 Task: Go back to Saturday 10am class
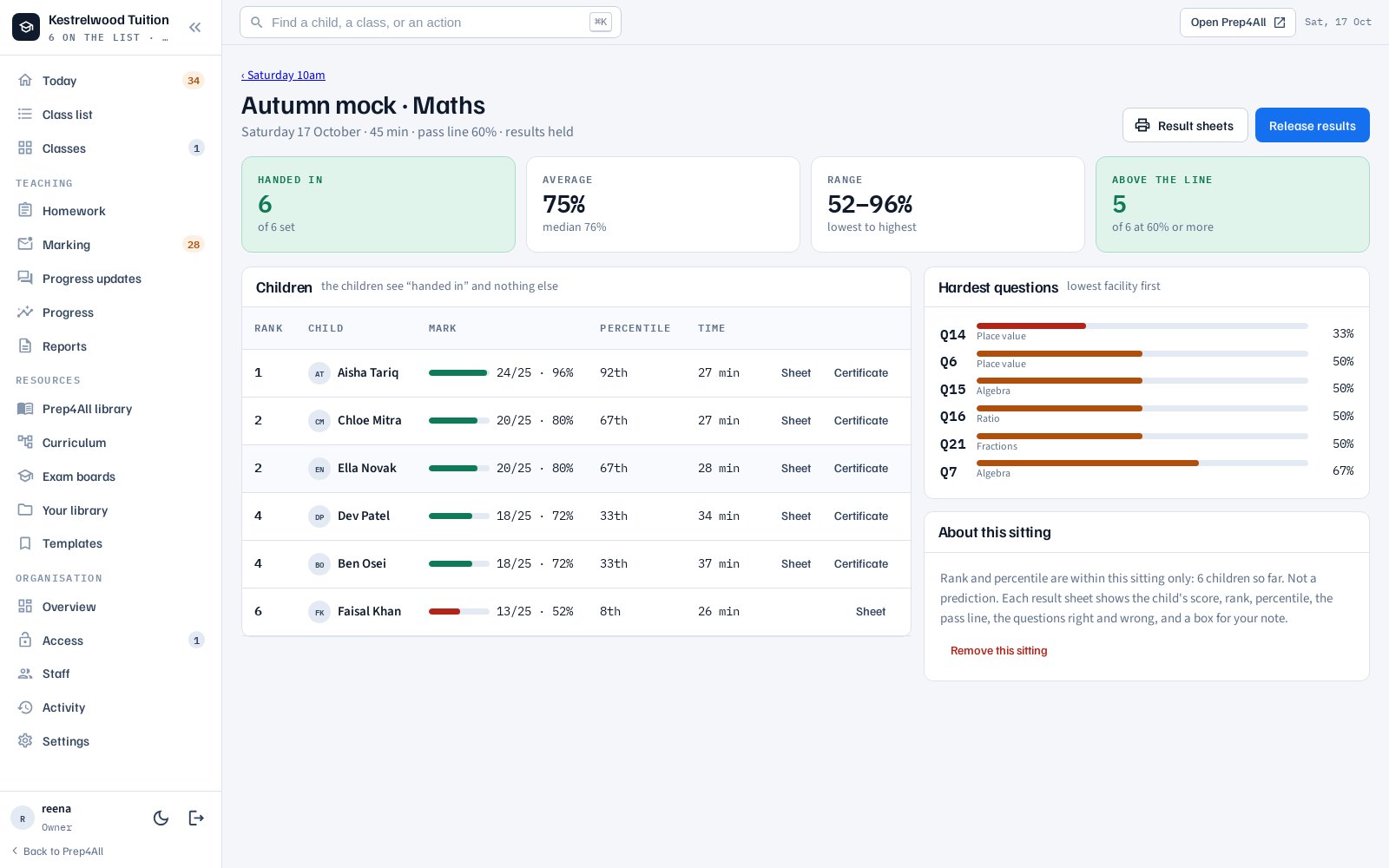pyautogui.click(x=284, y=76)
